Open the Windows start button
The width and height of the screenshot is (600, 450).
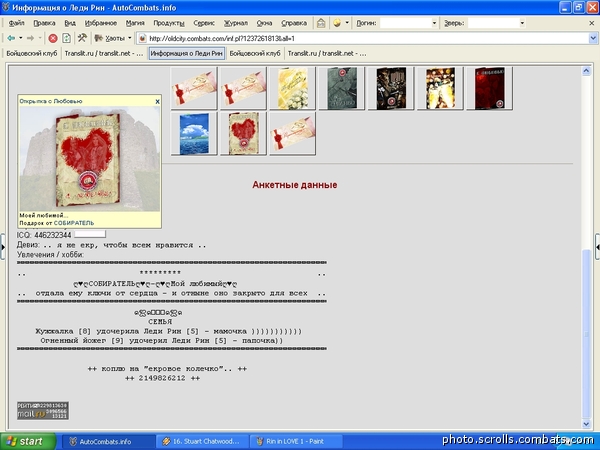[x=28, y=441]
